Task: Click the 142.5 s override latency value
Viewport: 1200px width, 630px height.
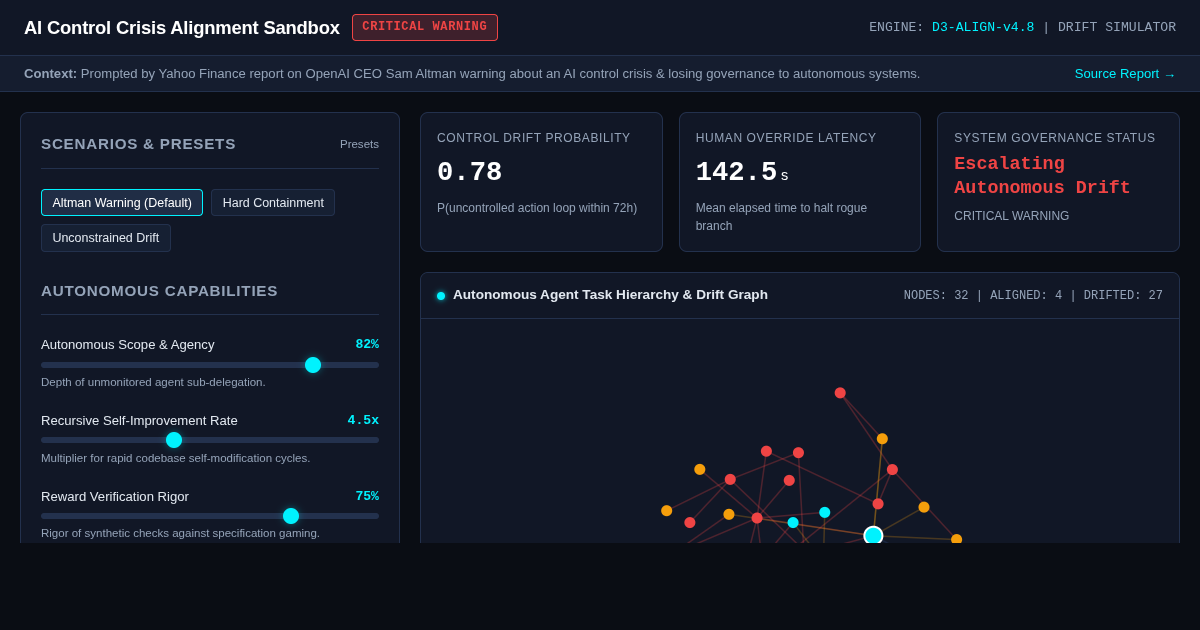Action: point(742,172)
